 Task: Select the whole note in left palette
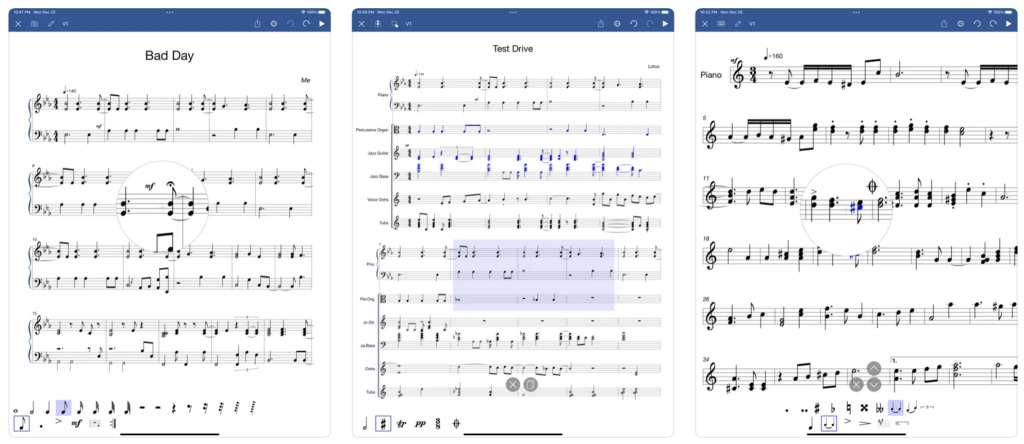(16, 408)
